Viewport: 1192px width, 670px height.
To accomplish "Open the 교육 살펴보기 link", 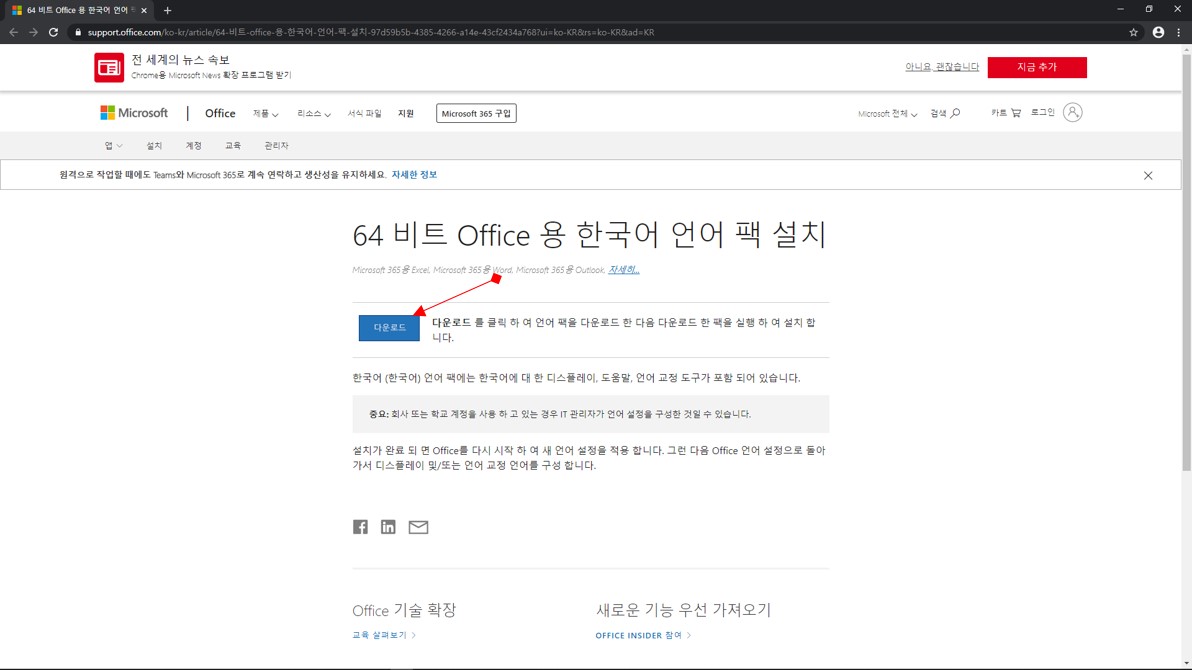I will (x=384, y=635).
